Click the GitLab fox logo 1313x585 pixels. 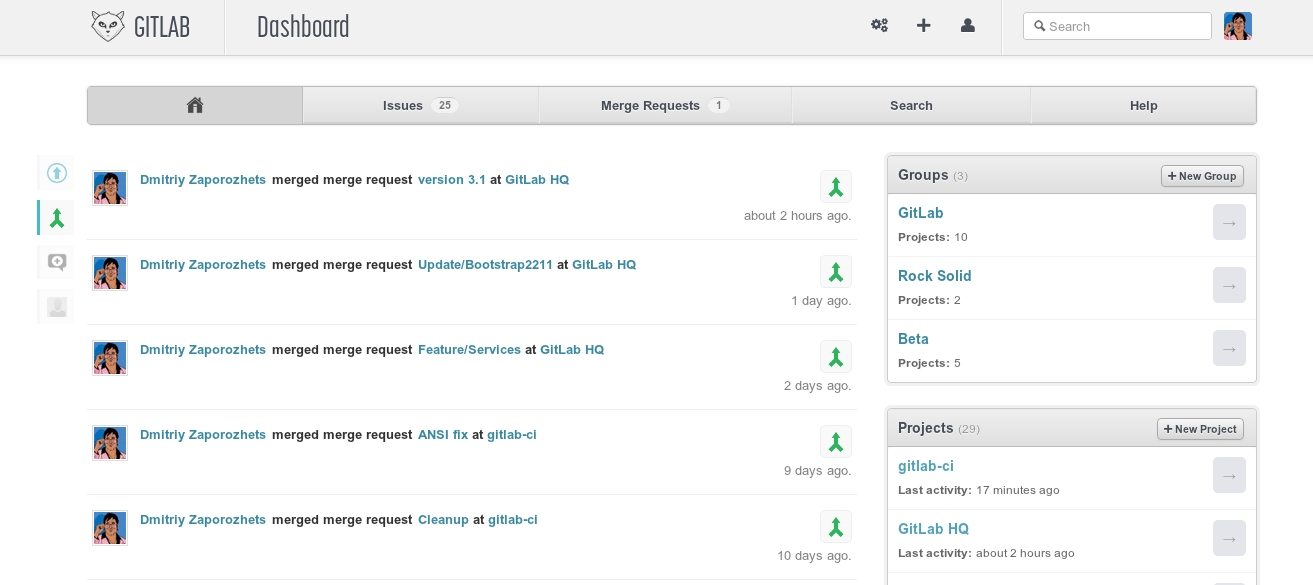[x=108, y=27]
